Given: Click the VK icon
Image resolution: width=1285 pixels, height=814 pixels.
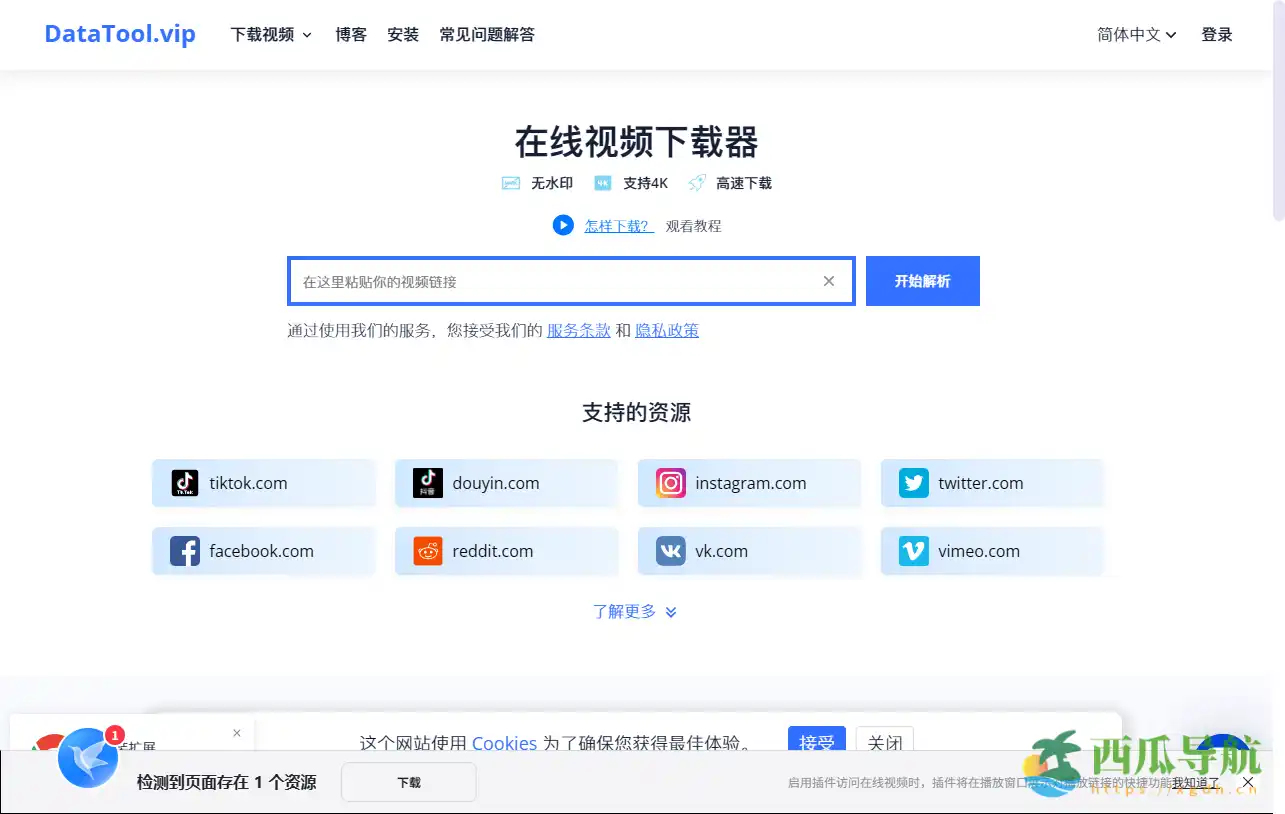Looking at the screenshot, I should point(670,551).
